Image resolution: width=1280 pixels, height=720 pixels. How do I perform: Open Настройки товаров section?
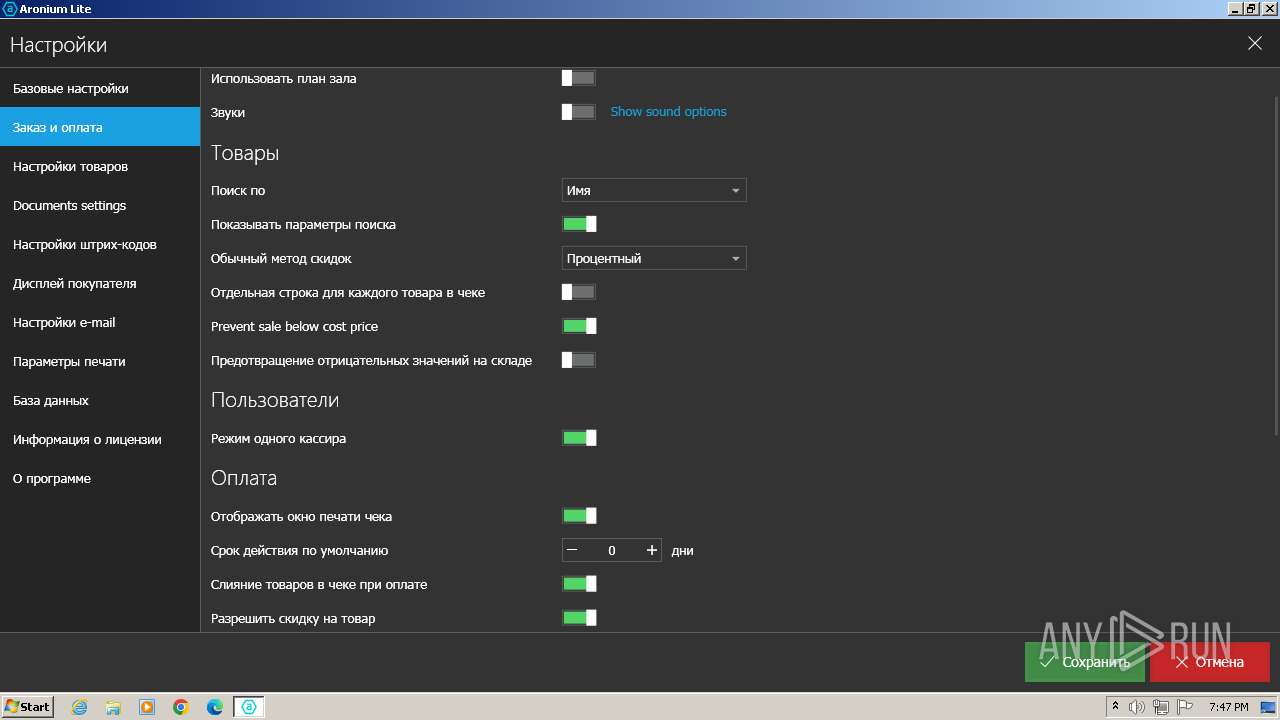coord(100,166)
